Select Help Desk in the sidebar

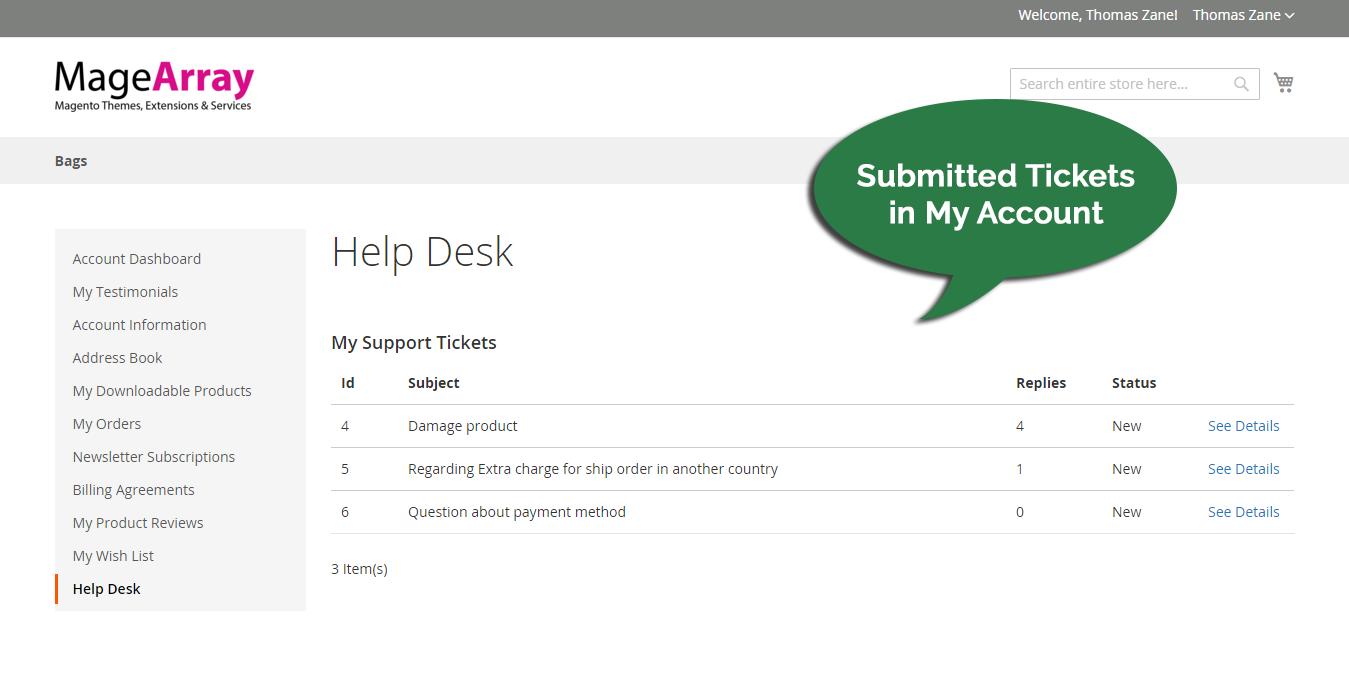tap(106, 588)
